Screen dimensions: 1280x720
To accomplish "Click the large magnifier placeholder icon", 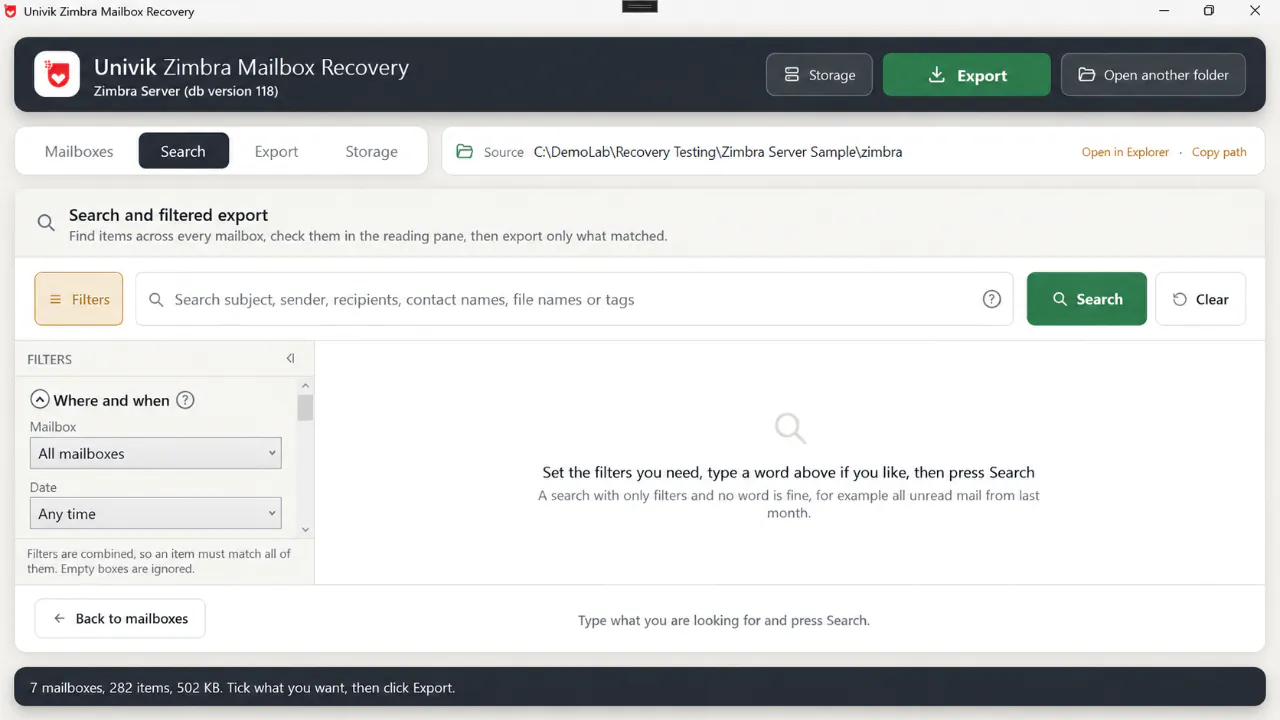I will pos(790,428).
